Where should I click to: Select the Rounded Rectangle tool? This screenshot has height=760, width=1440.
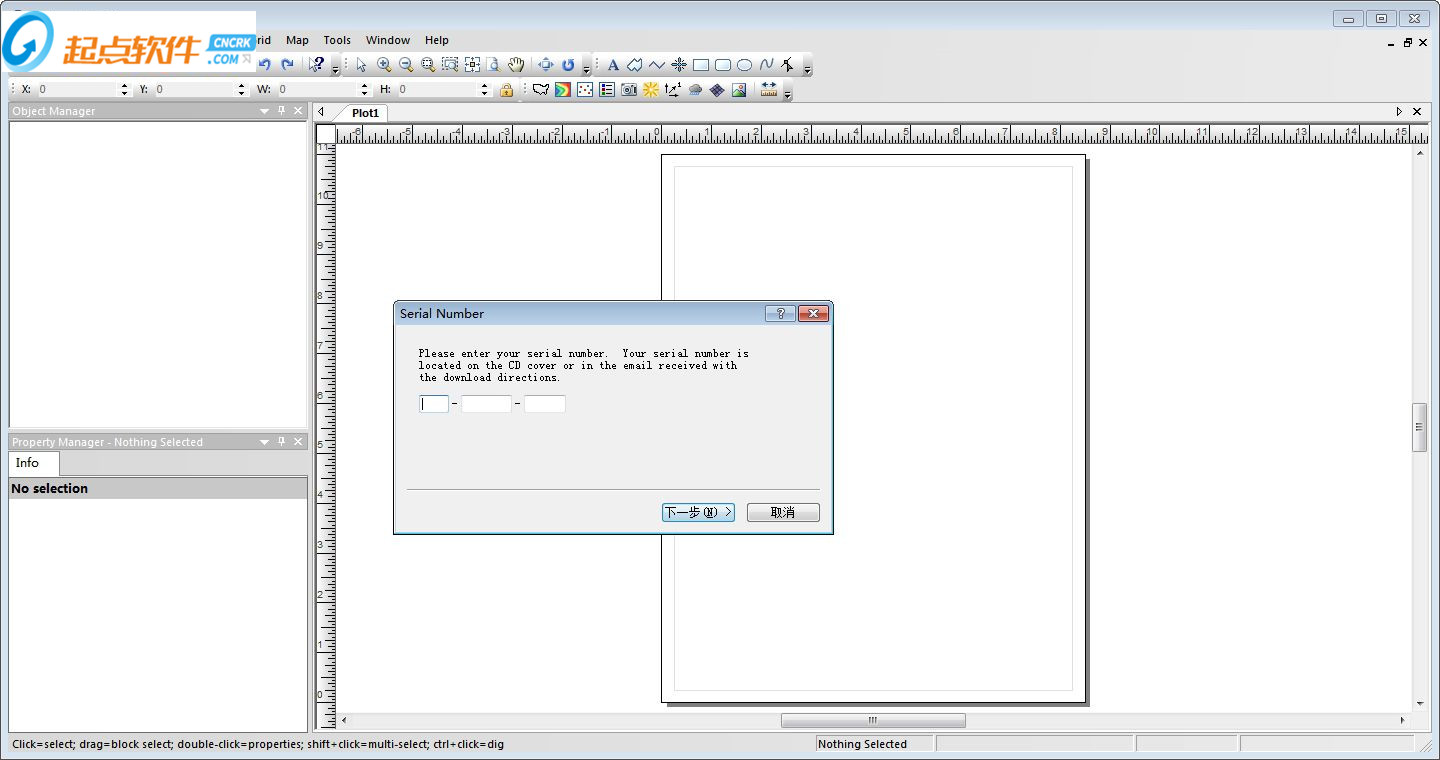pyautogui.click(x=723, y=65)
